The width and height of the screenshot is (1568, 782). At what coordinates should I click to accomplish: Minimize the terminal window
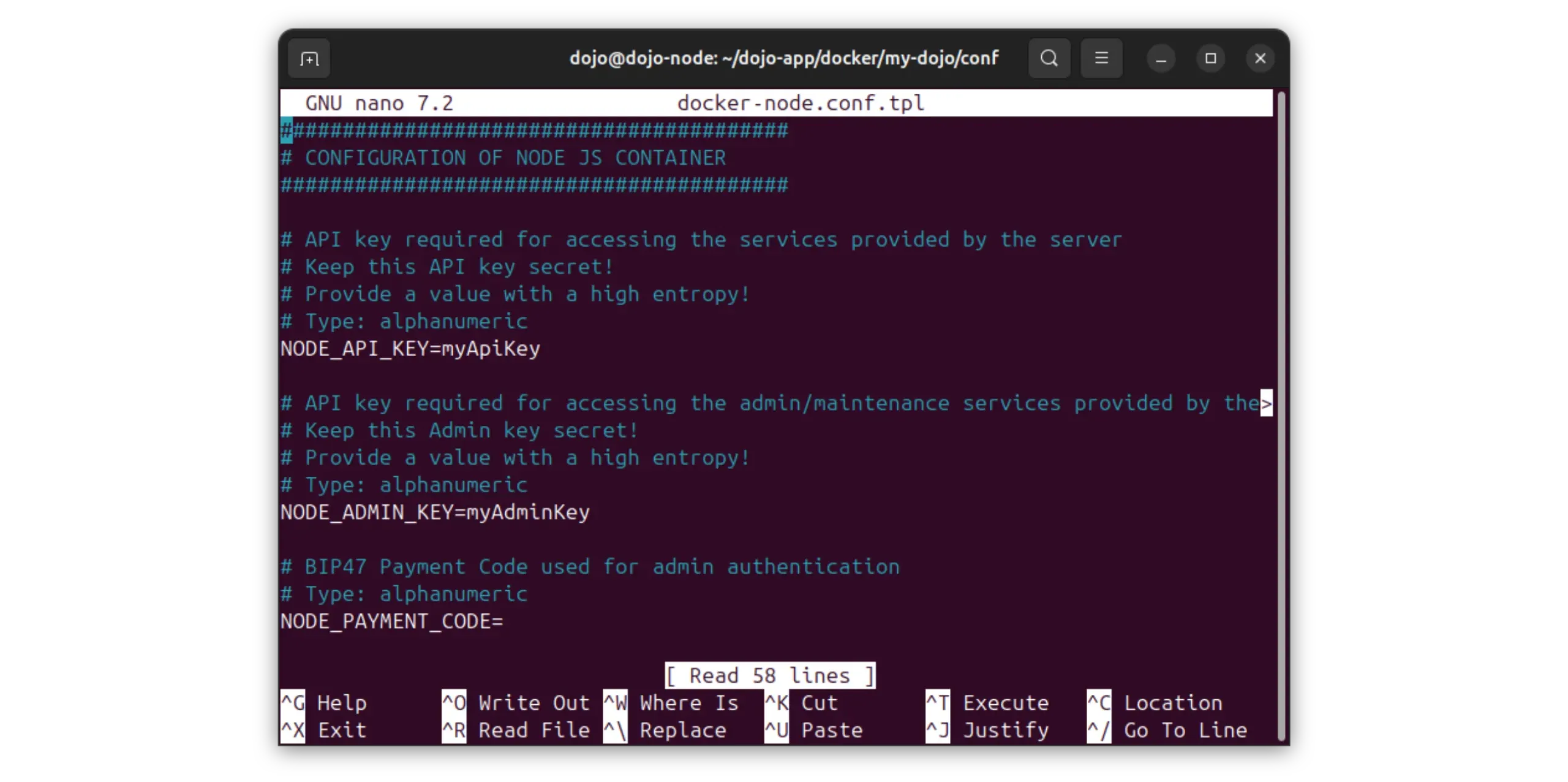[x=1161, y=59]
